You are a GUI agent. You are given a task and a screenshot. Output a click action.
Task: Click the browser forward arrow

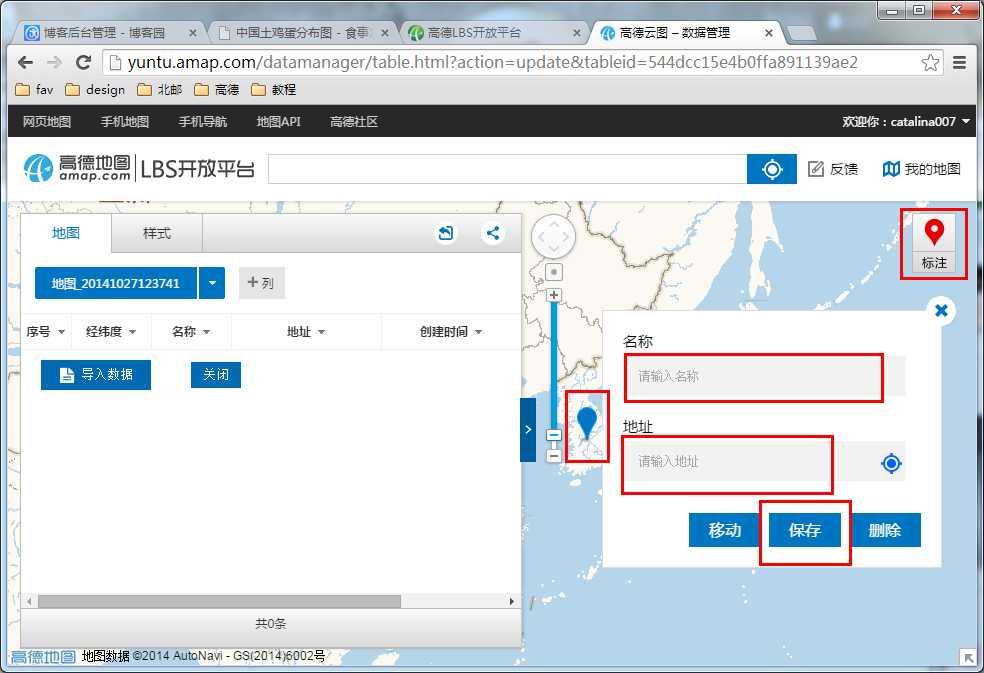(55, 62)
